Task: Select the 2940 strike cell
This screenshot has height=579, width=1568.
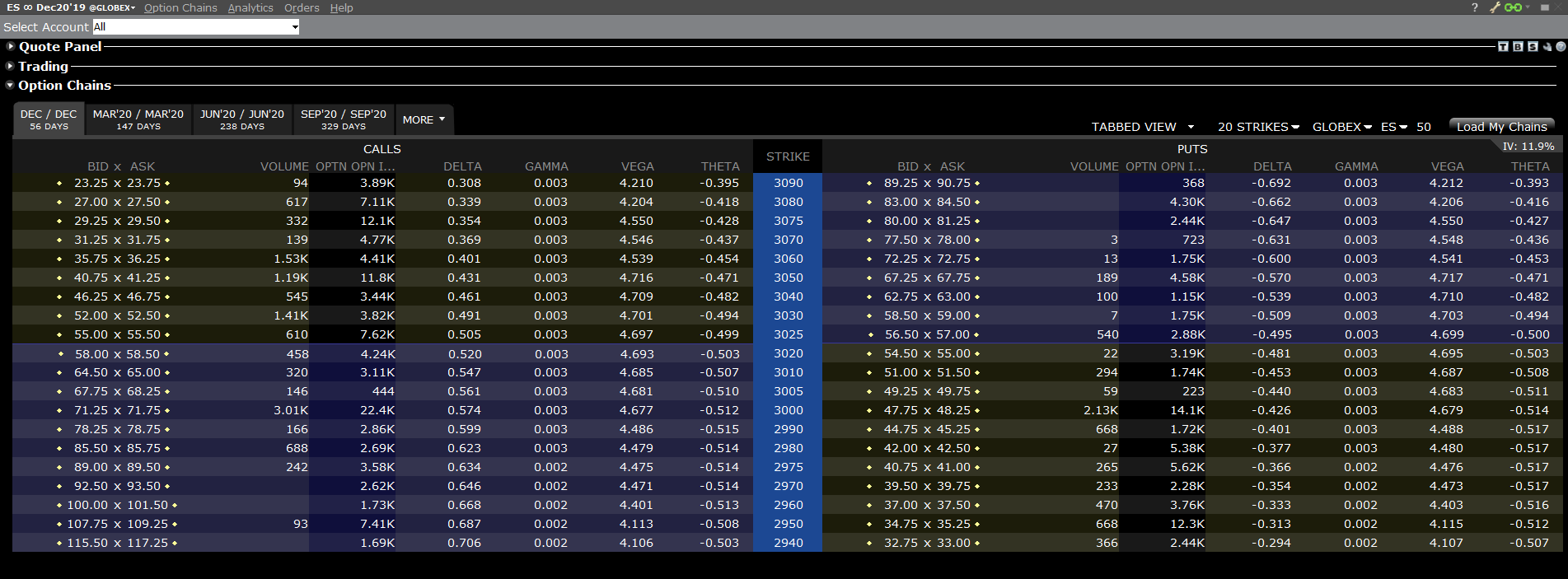Action: 788,543
